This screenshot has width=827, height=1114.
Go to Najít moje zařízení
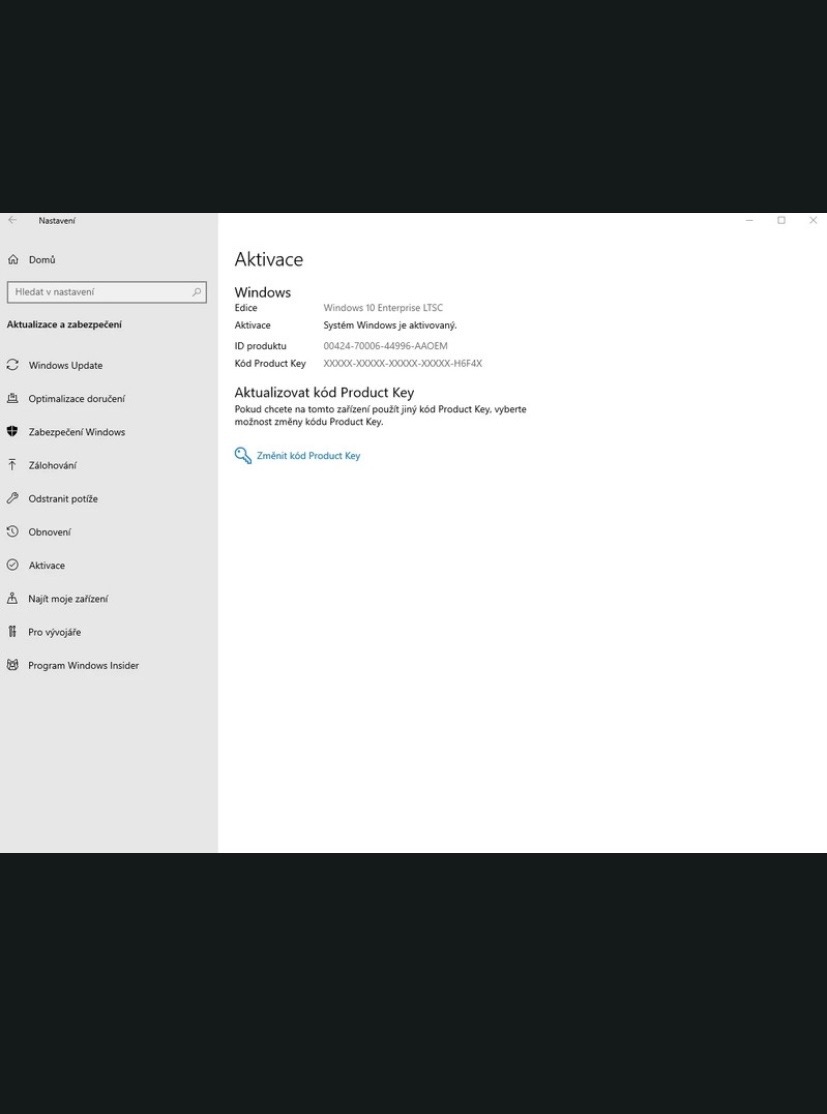[x=68, y=599]
